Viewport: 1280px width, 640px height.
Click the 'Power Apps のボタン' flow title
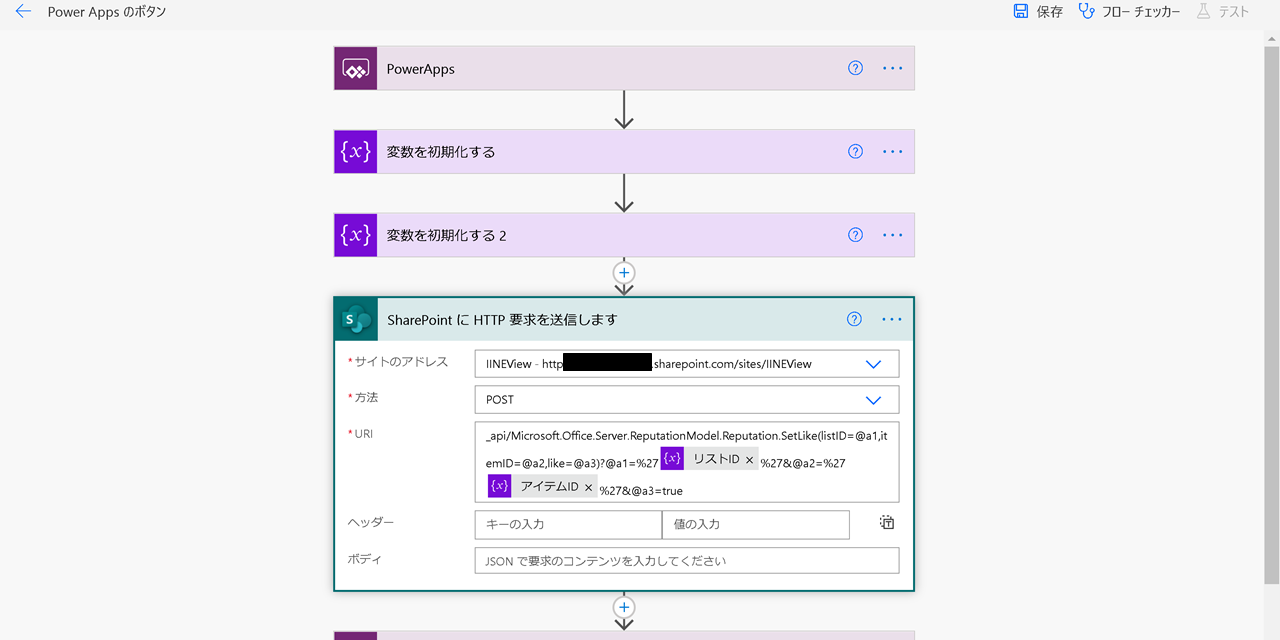[107, 12]
